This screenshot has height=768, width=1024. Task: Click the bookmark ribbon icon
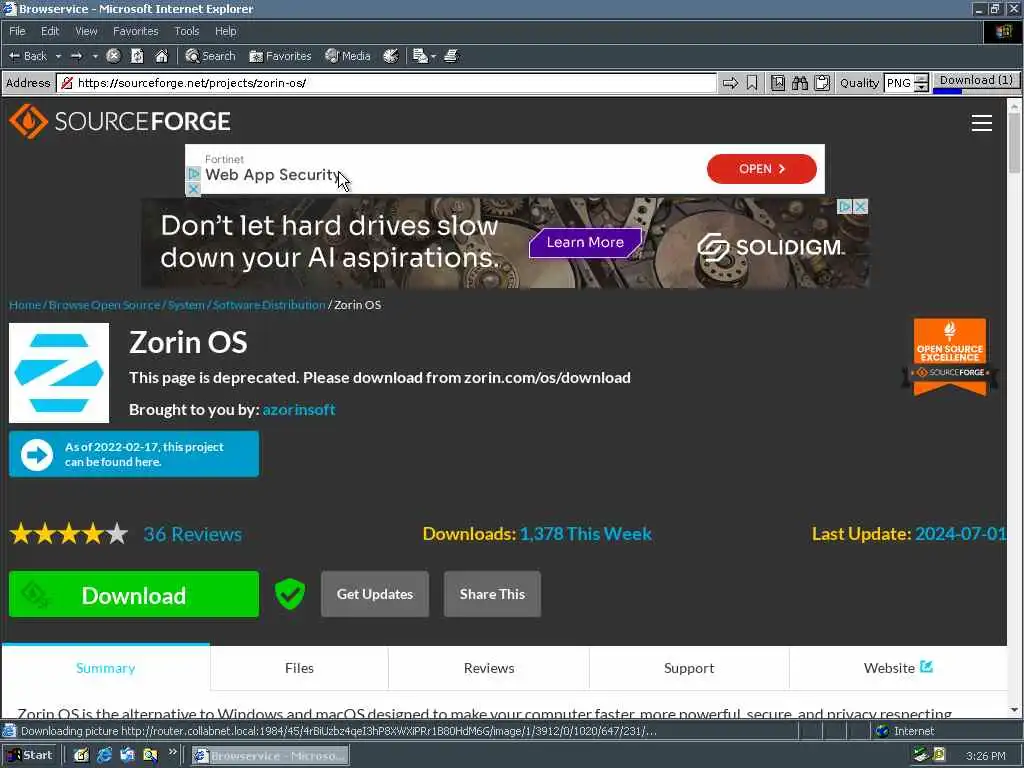point(752,83)
